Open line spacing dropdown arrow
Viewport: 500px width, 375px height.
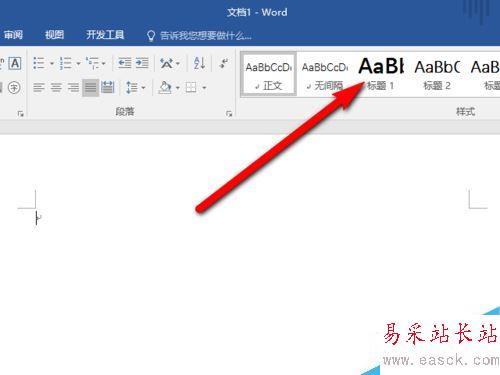(x=143, y=88)
